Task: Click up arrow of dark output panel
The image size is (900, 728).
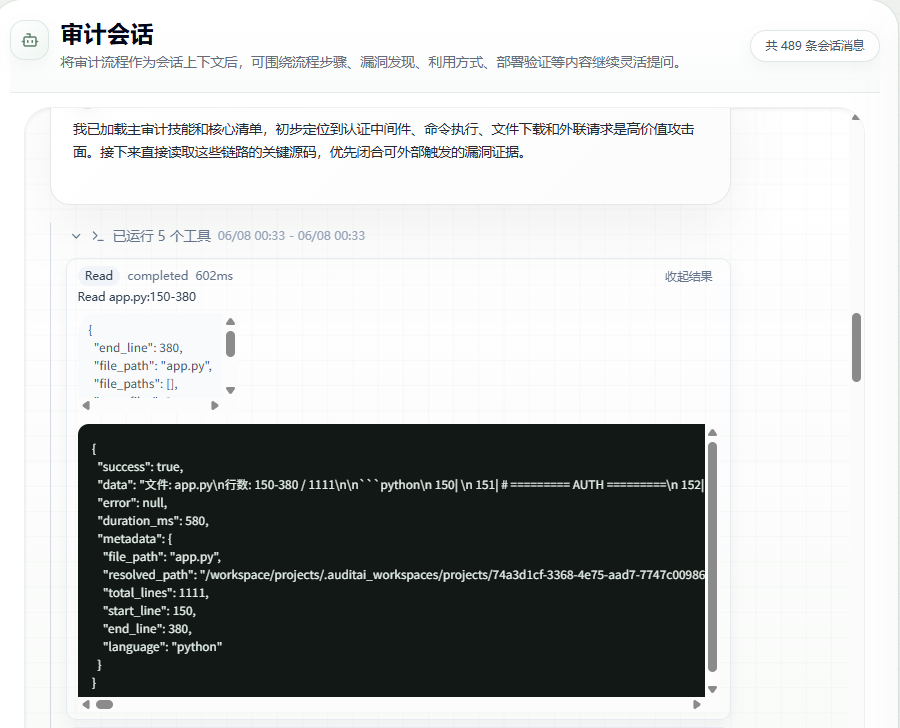Action: [712, 433]
